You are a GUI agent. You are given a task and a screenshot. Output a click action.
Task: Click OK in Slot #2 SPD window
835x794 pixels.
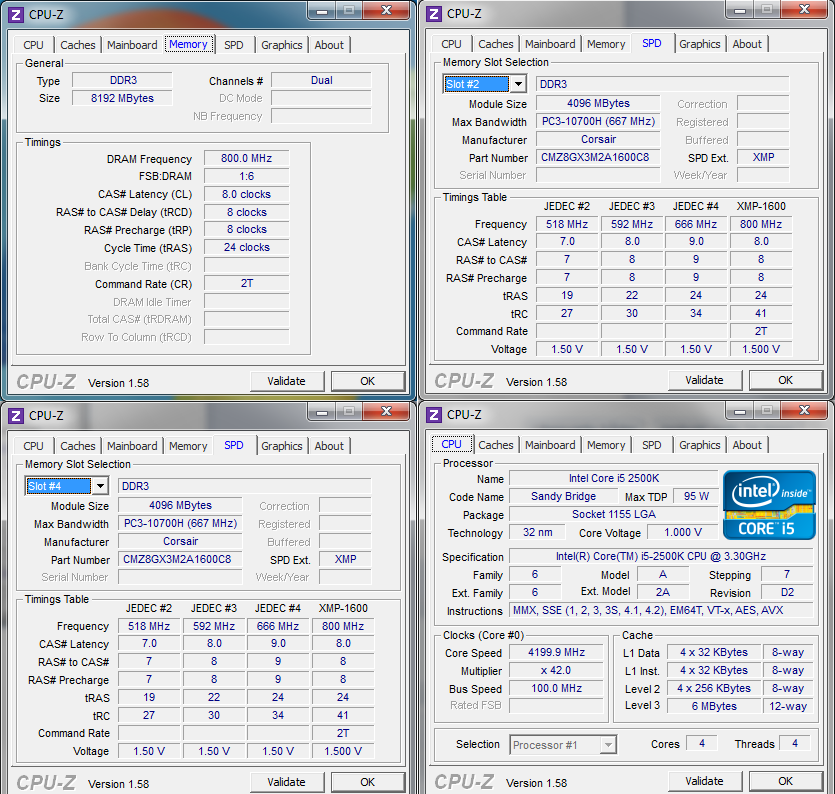pos(785,380)
